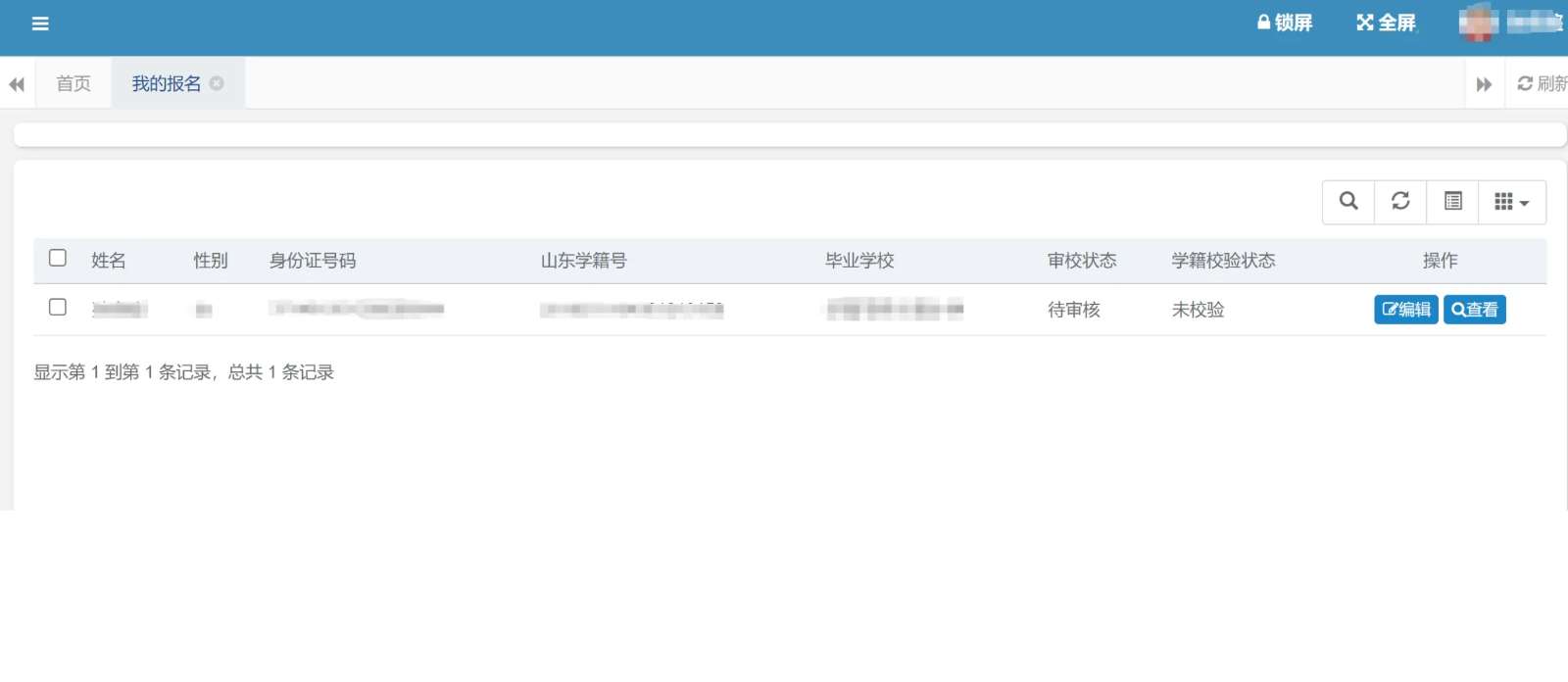The height and width of the screenshot is (682, 1568).
Task: Click the 审校状态 column header
Action: pos(1082,261)
